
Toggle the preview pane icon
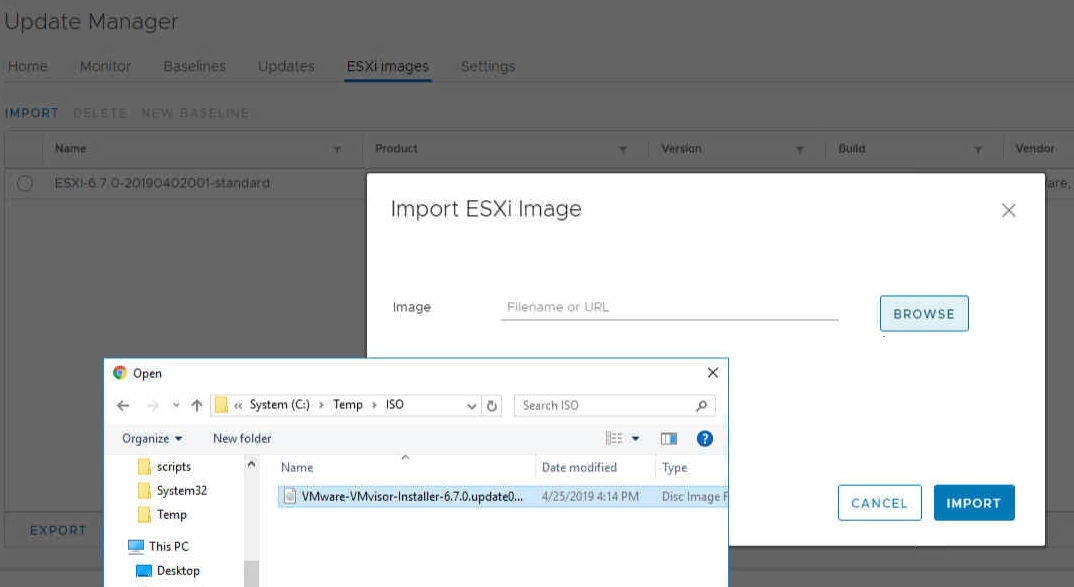(x=669, y=438)
